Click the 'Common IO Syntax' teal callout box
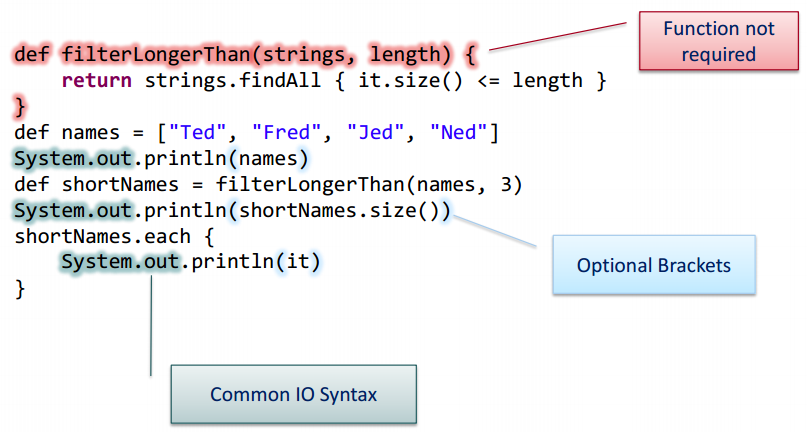Screen dimensions: 807x432 click(x=293, y=394)
